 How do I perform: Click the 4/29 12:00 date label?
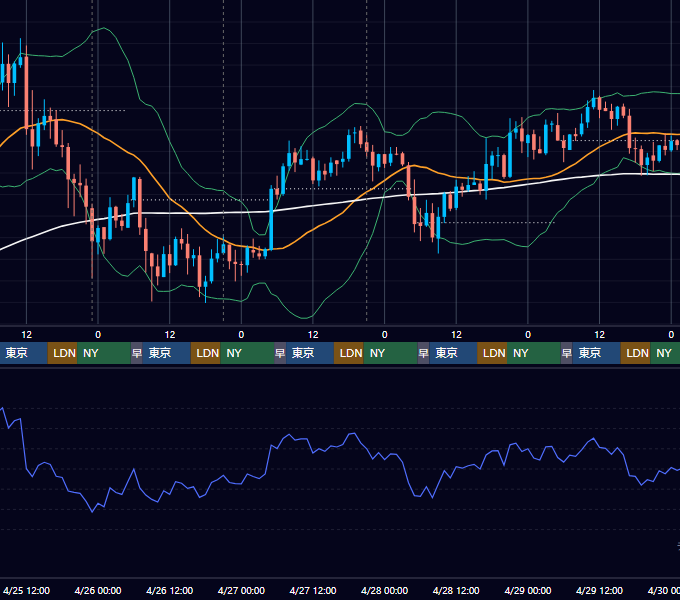click(x=599, y=590)
